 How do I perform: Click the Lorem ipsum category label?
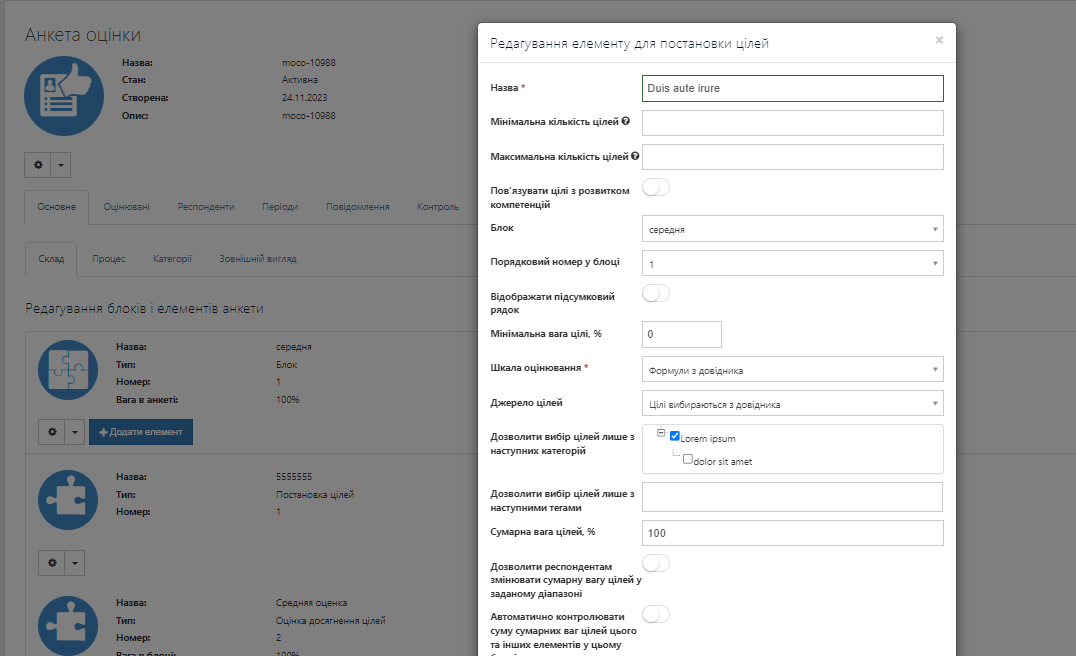[x=707, y=438]
